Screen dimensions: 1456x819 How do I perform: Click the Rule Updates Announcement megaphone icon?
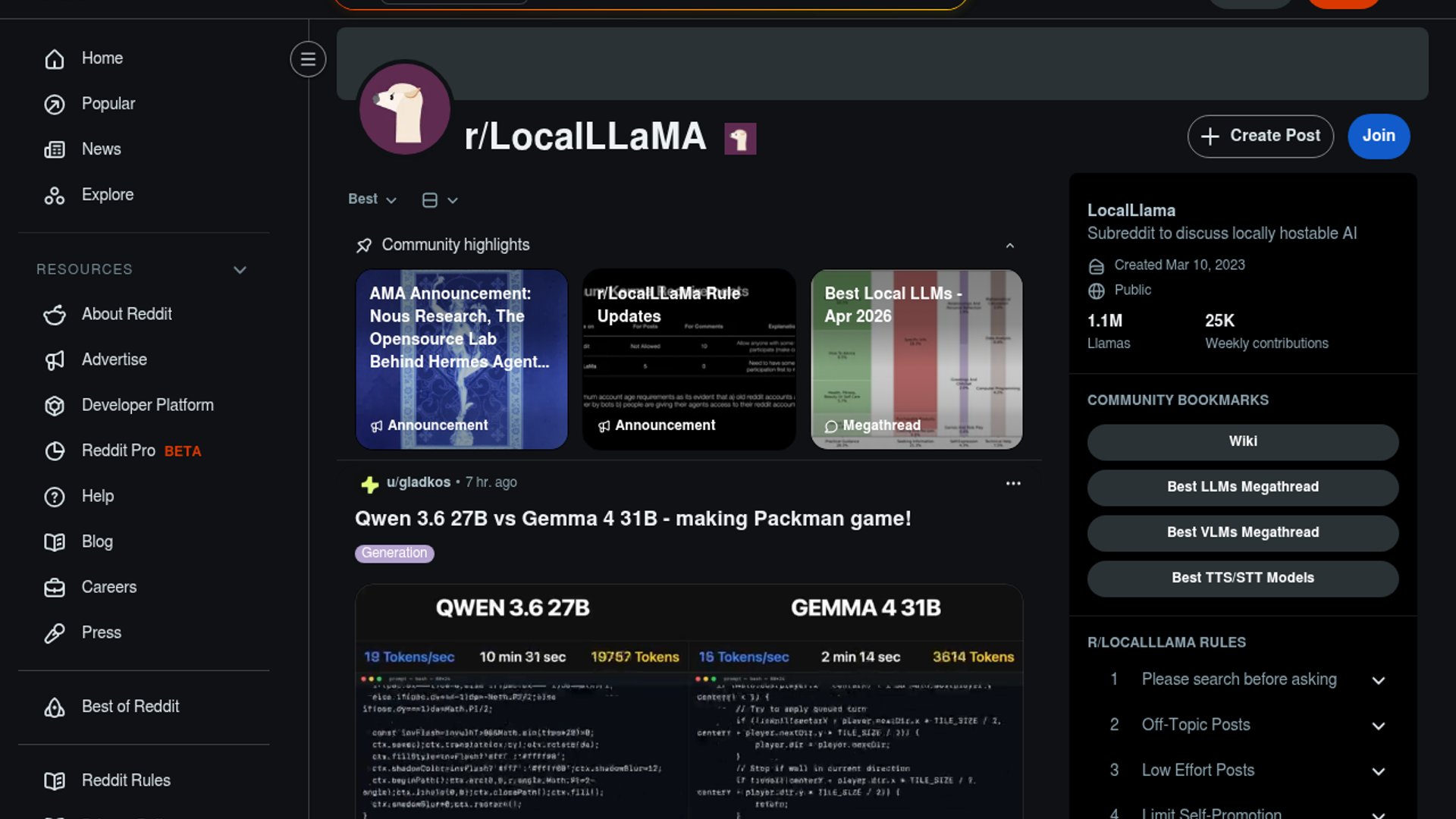604,426
